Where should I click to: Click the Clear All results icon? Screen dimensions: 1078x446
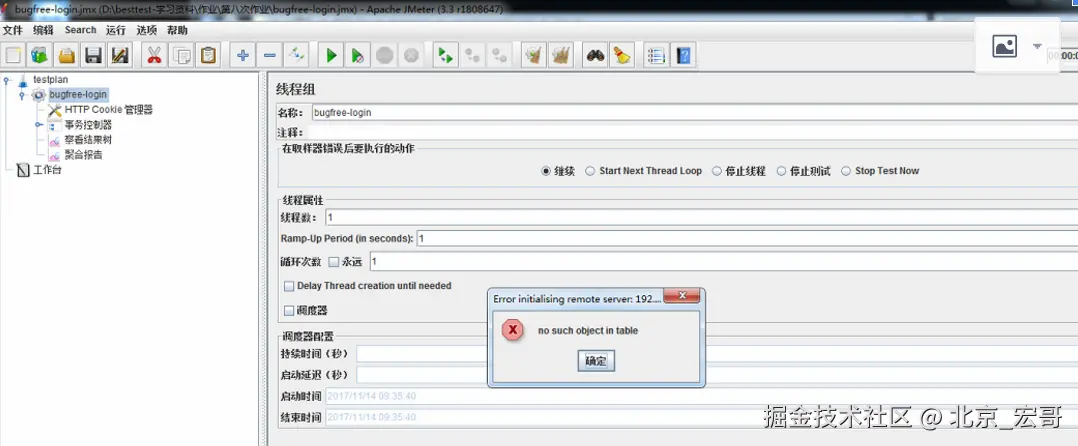click(560, 56)
